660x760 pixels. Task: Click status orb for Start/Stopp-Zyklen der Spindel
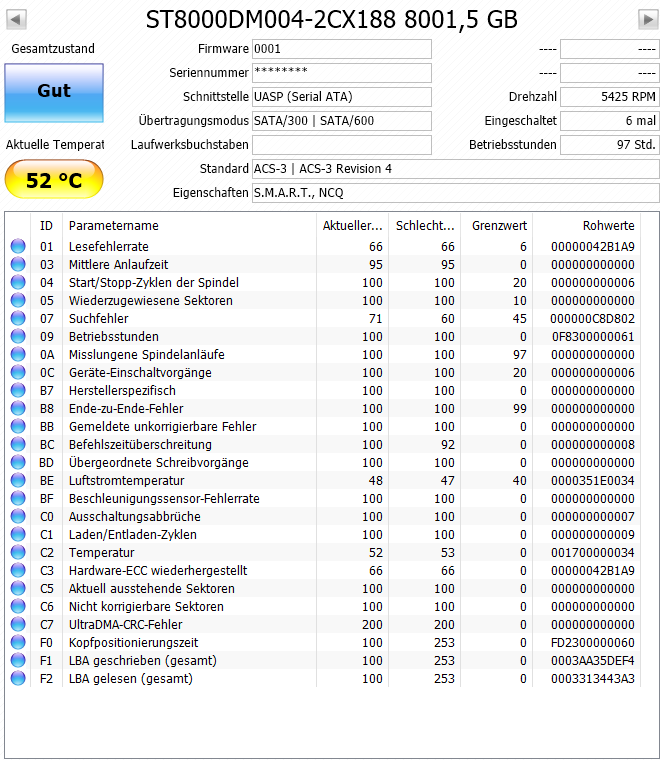18,282
